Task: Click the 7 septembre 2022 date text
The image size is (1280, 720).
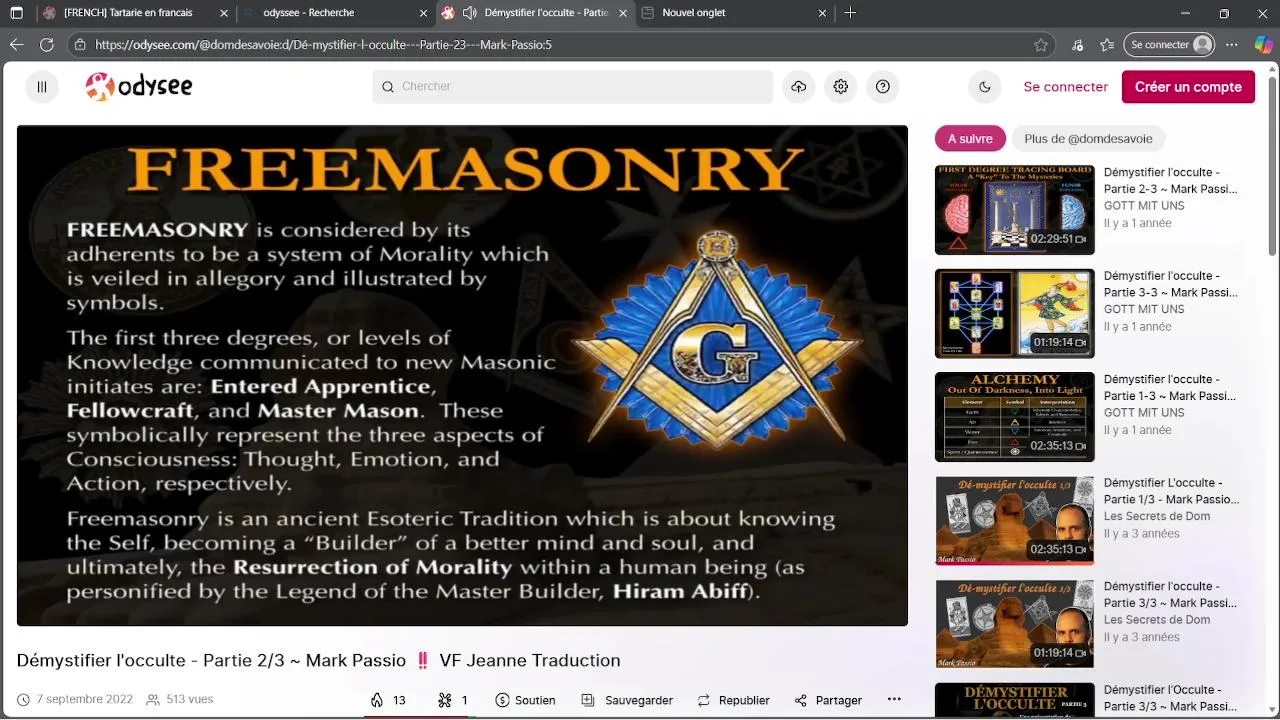Action: coord(84,700)
